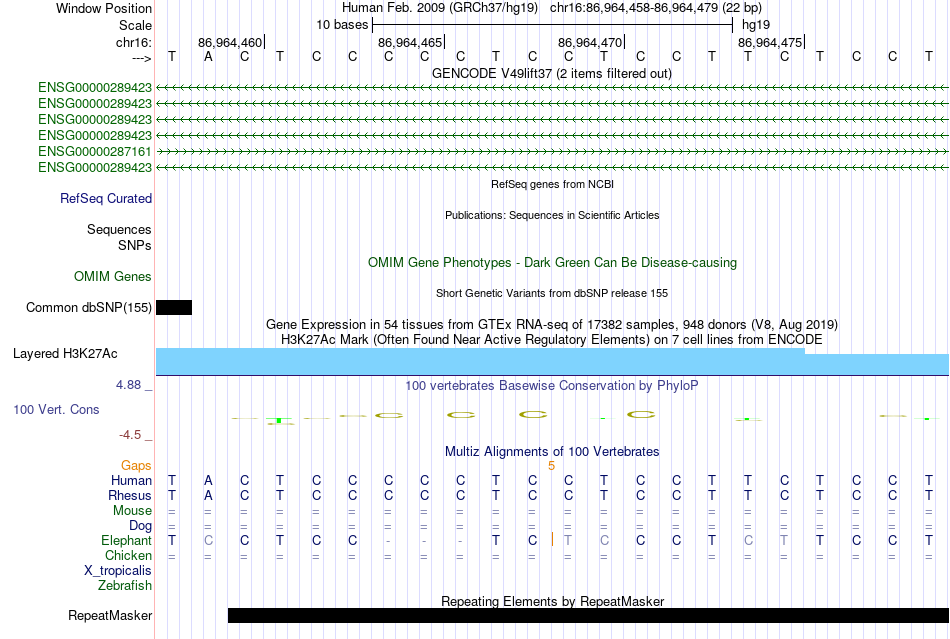Select the Elephant species label
This screenshot has width=950, height=639.
pyautogui.click(x=127, y=541)
